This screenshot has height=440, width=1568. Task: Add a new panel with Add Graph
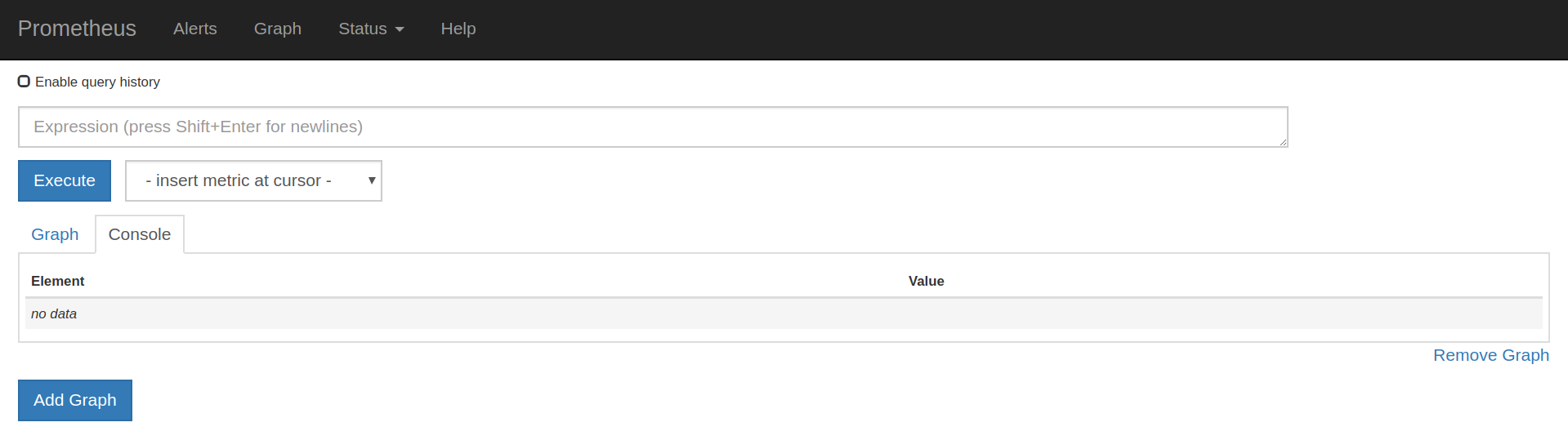(75, 400)
